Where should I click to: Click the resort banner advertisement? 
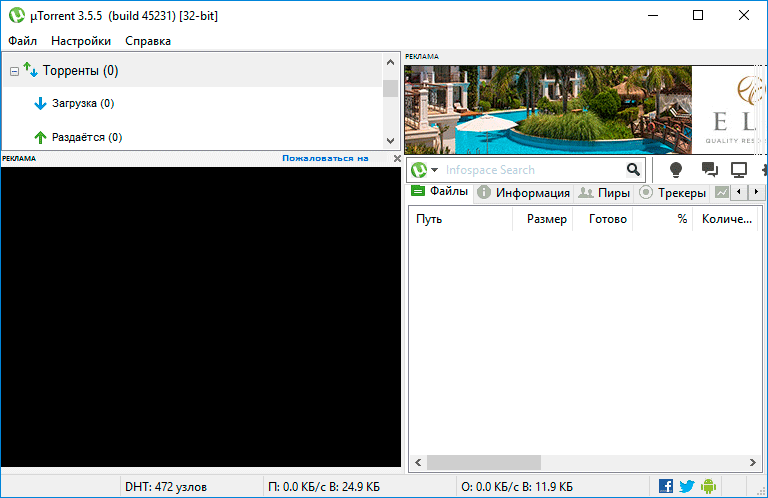pos(585,110)
